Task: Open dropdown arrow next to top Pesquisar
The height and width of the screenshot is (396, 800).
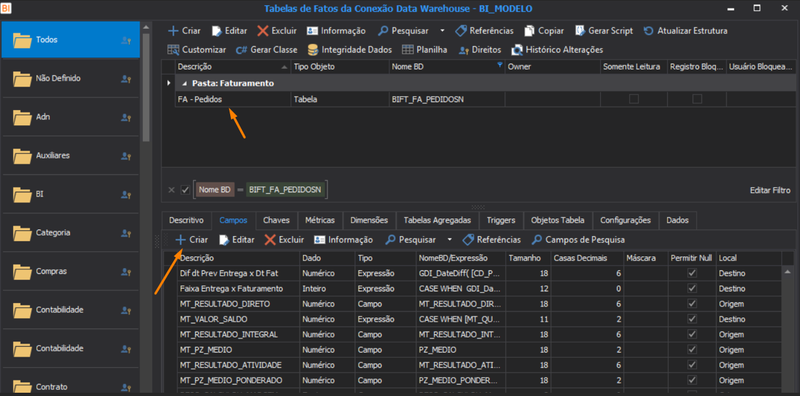Action: point(442,31)
